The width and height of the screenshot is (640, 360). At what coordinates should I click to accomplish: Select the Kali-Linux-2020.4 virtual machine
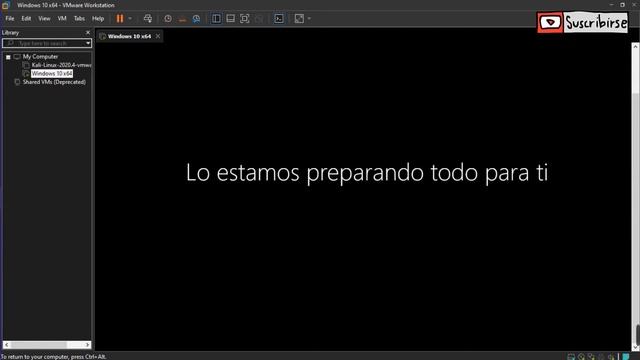click(61, 65)
